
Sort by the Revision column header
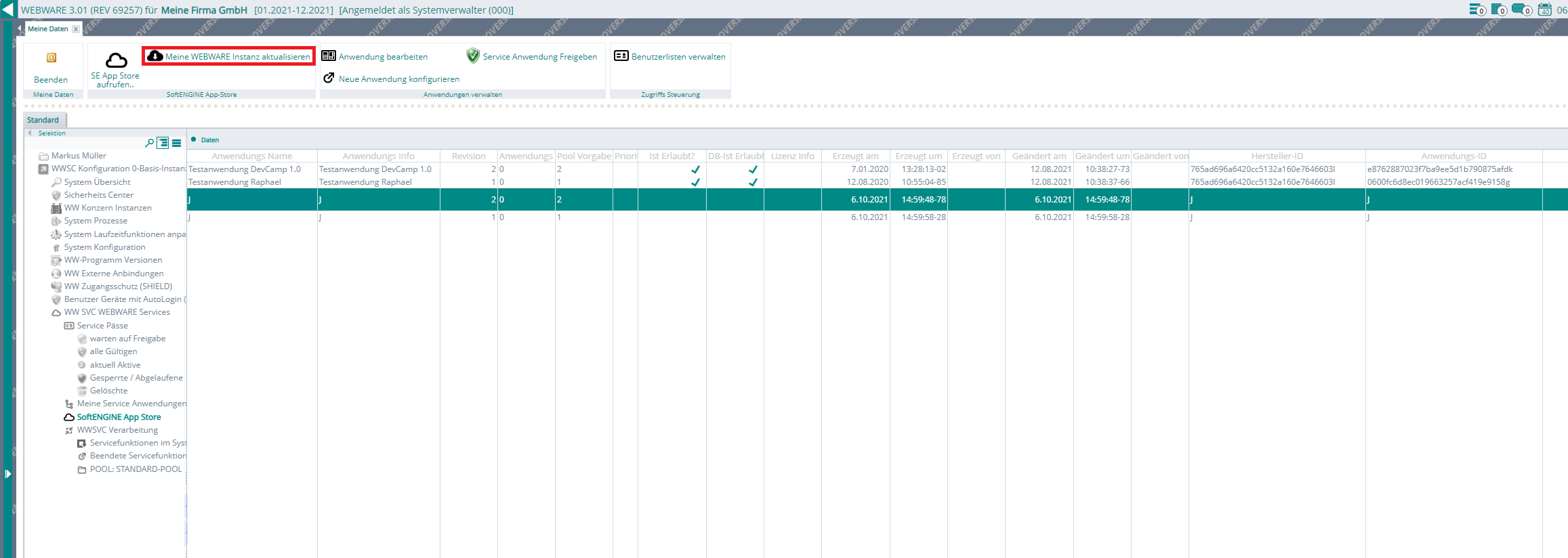(x=468, y=156)
